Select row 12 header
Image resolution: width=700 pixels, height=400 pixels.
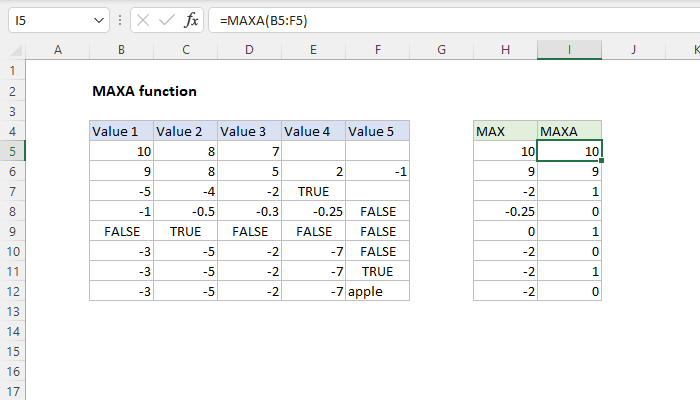[x=13, y=291]
